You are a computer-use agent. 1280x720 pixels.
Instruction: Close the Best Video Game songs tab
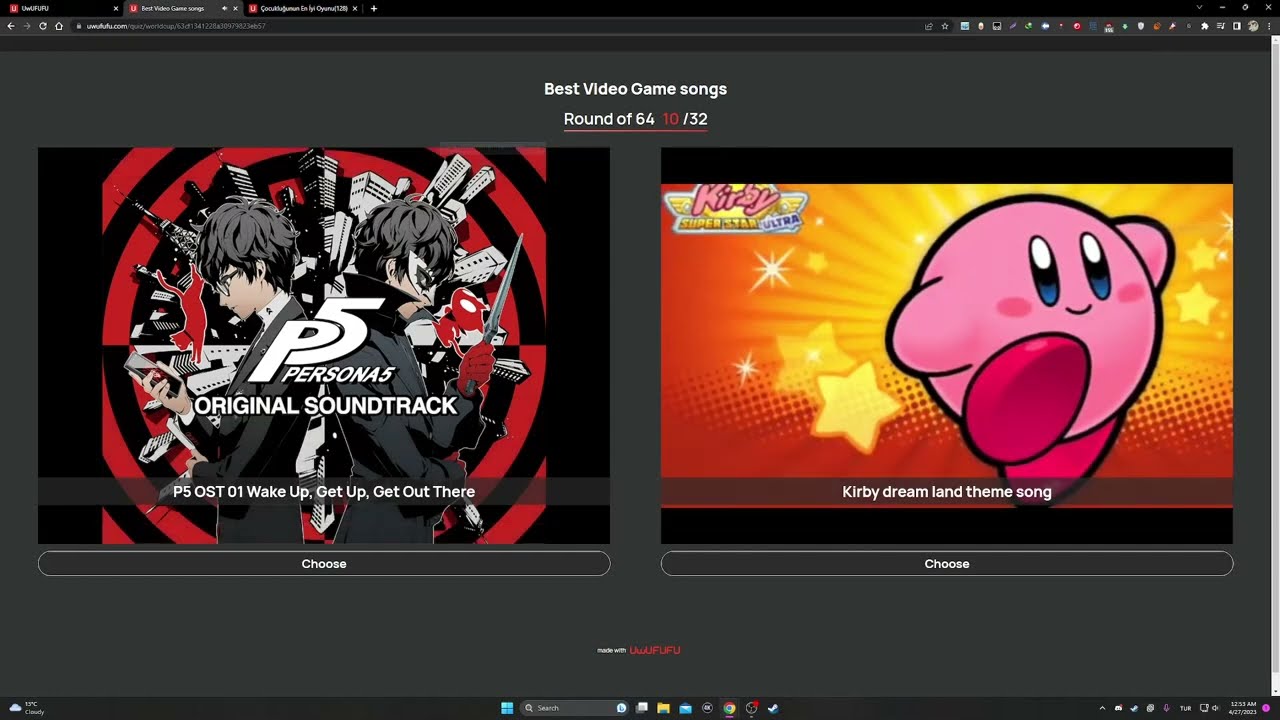click(x=236, y=8)
